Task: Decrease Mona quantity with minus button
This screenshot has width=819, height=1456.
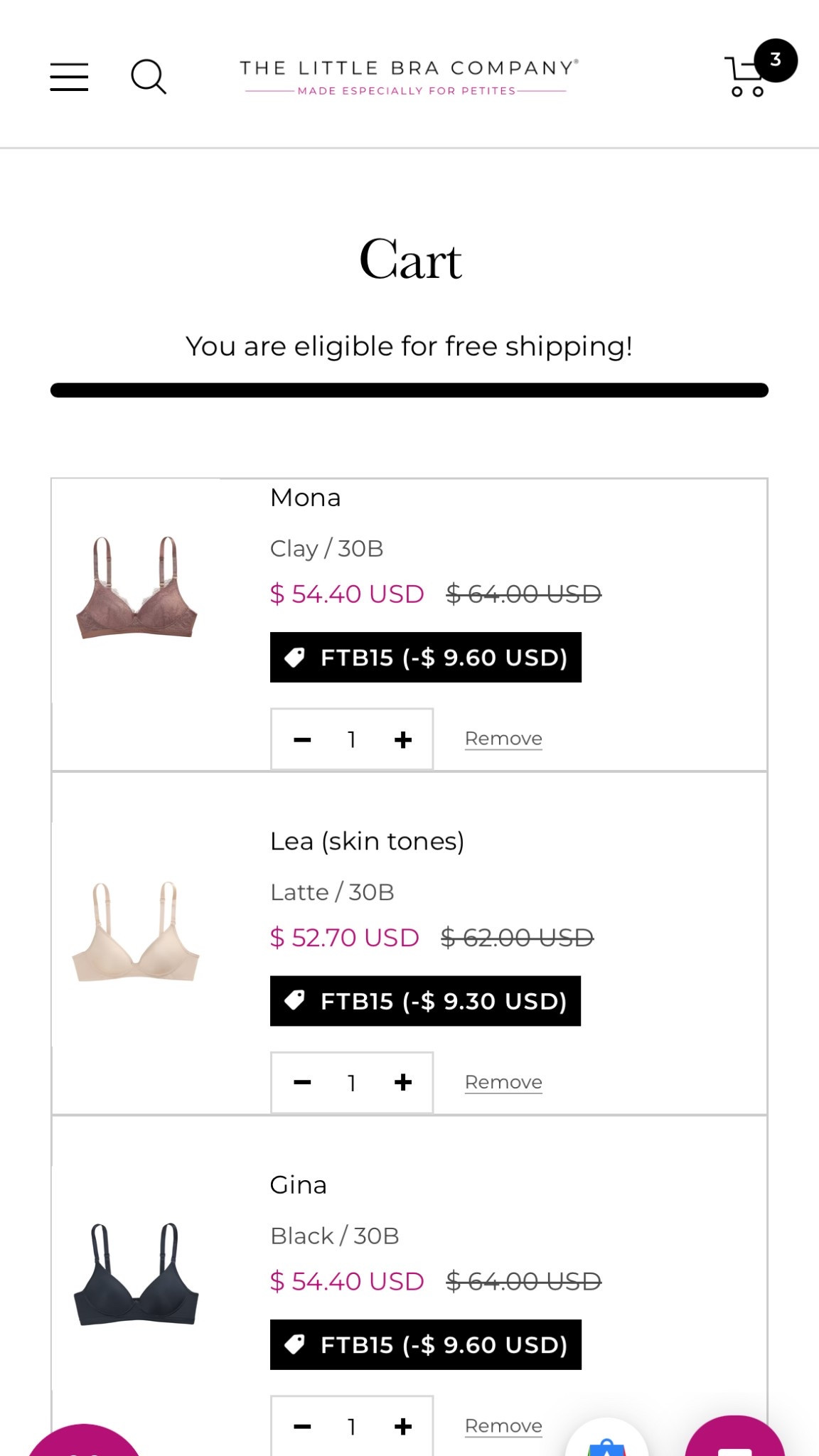Action: pos(302,739)
